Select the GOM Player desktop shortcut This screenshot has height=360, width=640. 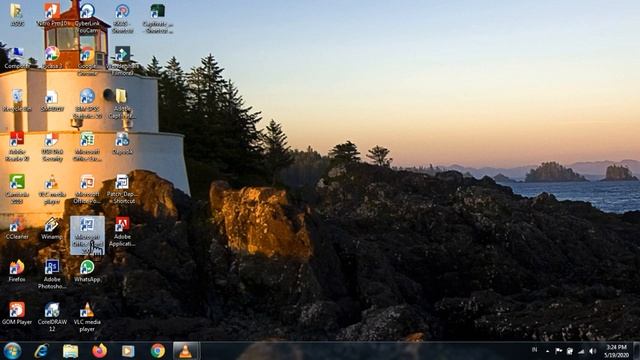17,313
